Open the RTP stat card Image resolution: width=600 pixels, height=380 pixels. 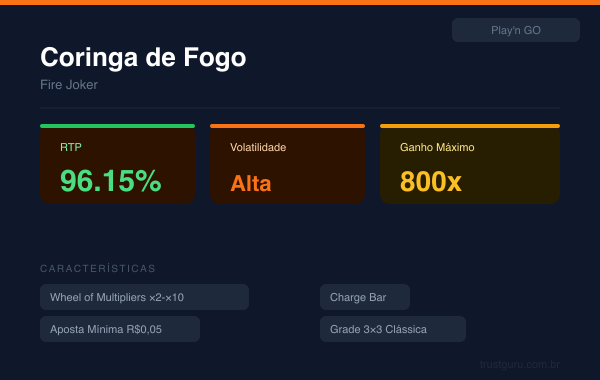pyautogui.click(x=117, y=164)
